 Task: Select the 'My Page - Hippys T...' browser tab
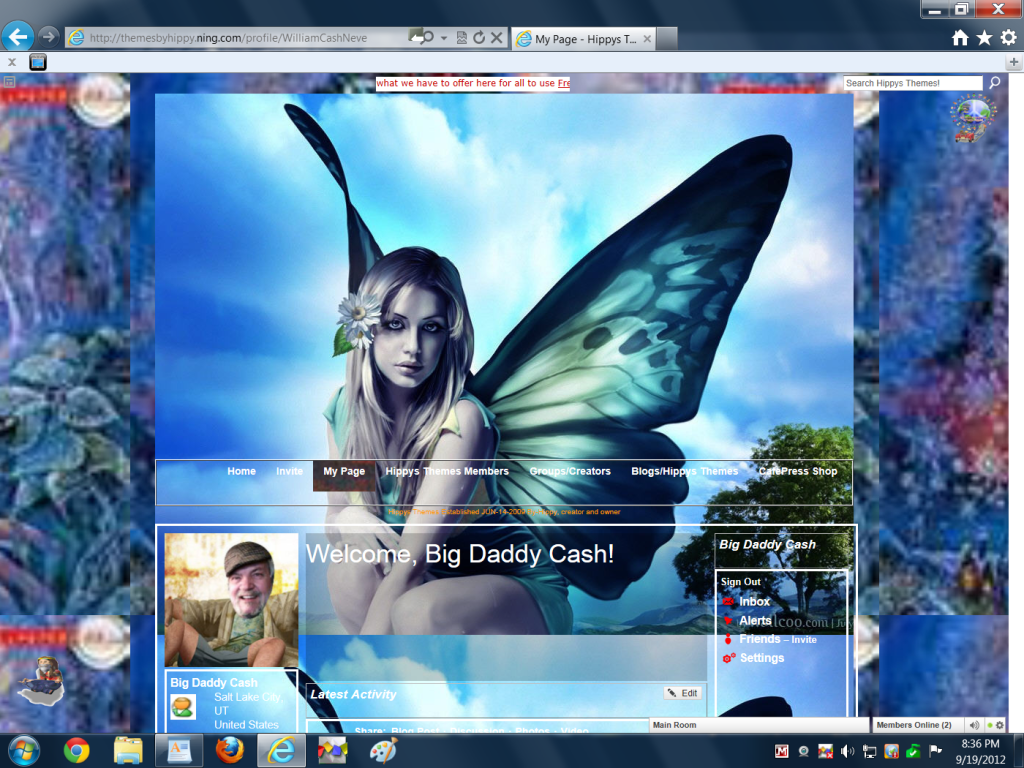(584, 39)
